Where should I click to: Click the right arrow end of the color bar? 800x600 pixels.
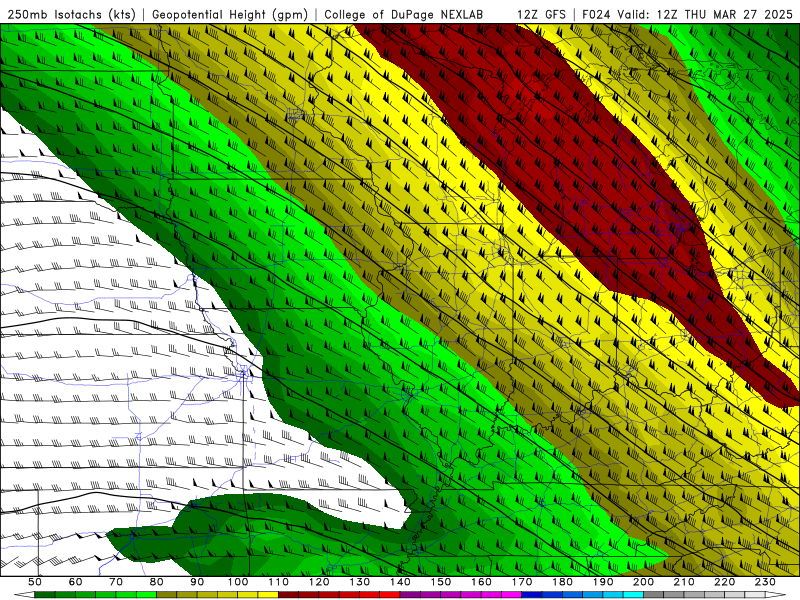tap(776, 594)
